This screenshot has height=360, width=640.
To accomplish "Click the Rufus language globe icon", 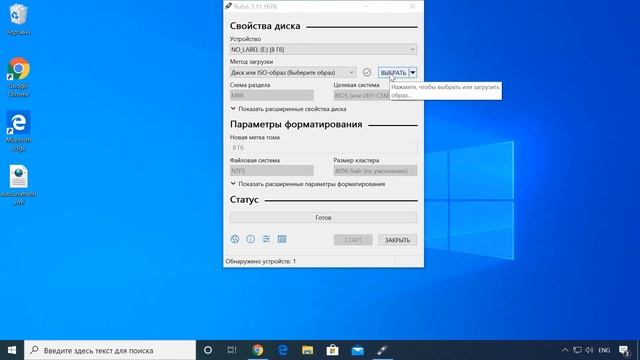I will [x=235, y=239].
